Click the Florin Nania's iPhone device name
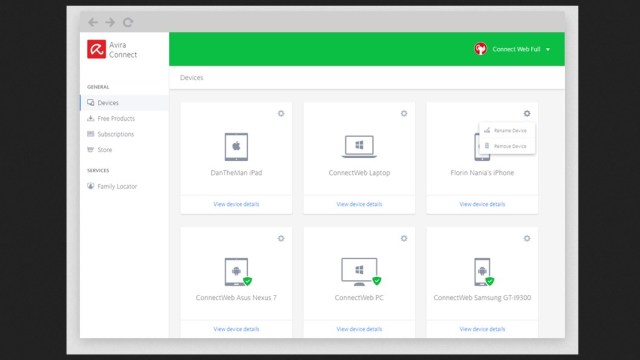The image size is (640, 360). [482, 173]
